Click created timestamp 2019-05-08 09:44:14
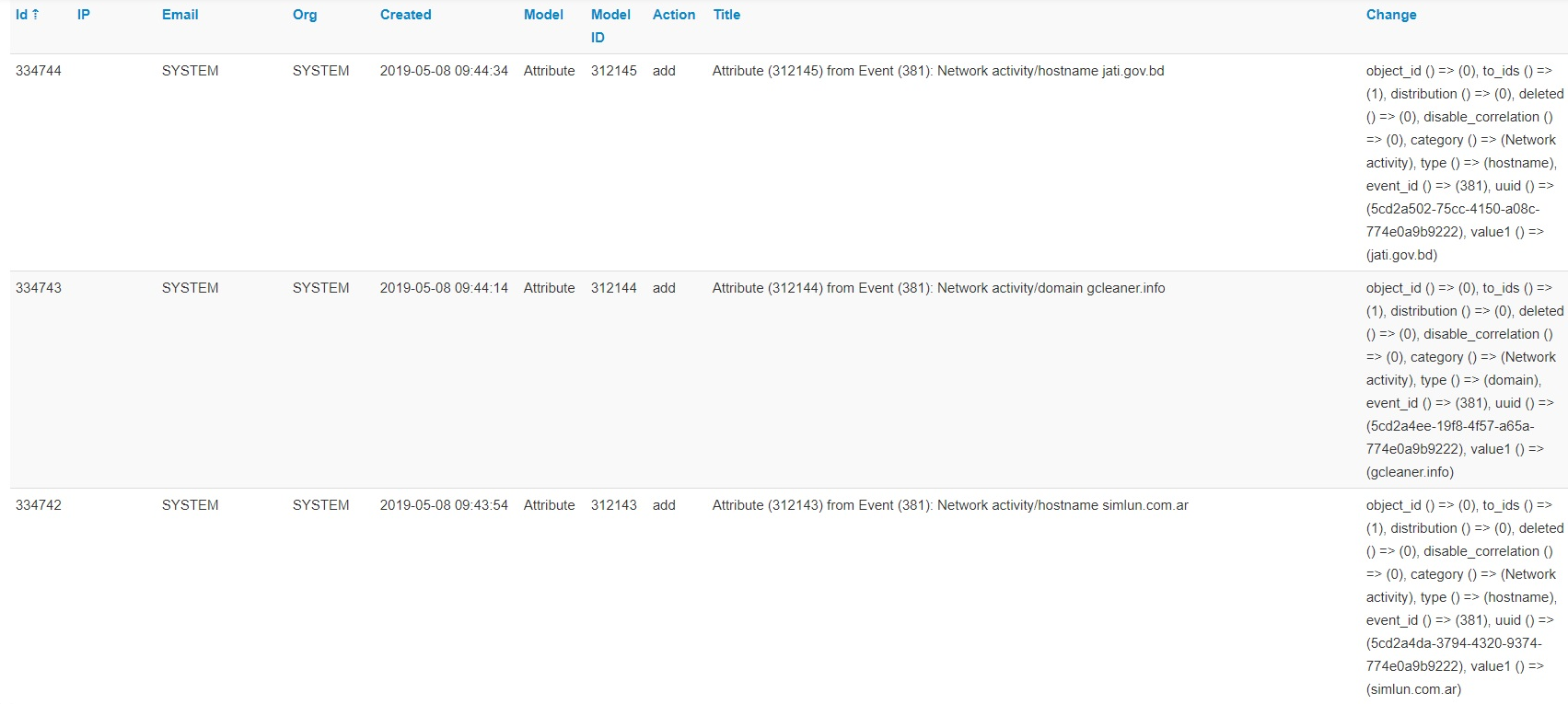1568x704 pixels. tap(444, 288)
